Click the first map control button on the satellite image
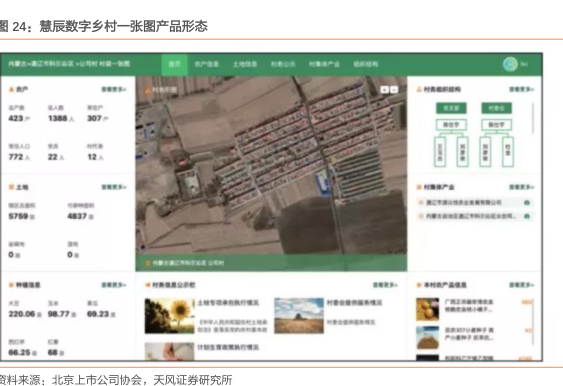This screenshot has height=386, width=563. 384,89
